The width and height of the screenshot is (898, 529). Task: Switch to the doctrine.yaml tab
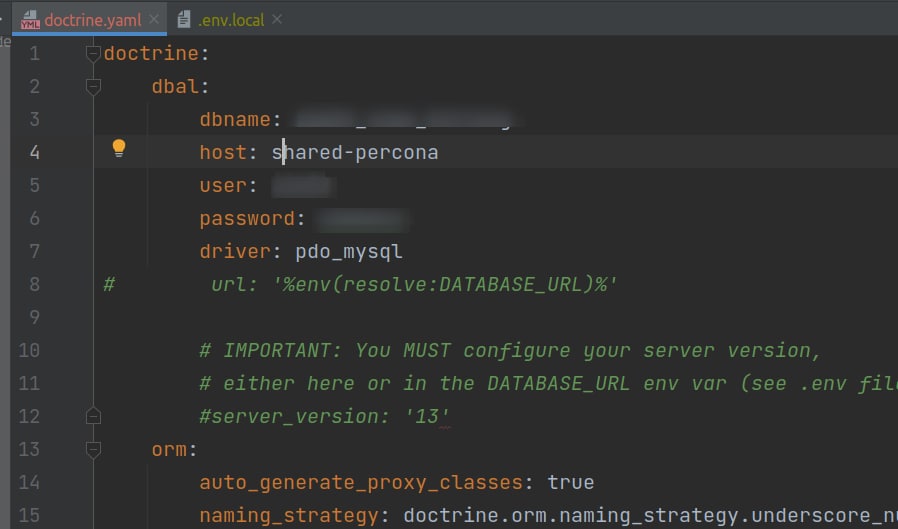tap(92, 20)
